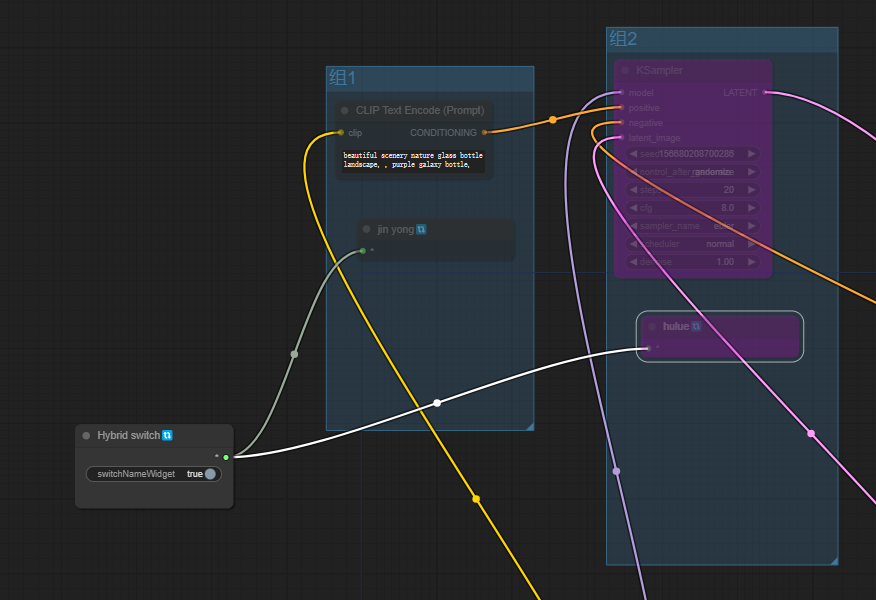Click the positive input slot on KSampler
The width and height of the screenshot is (876, 600).
(x=621, y=108)
